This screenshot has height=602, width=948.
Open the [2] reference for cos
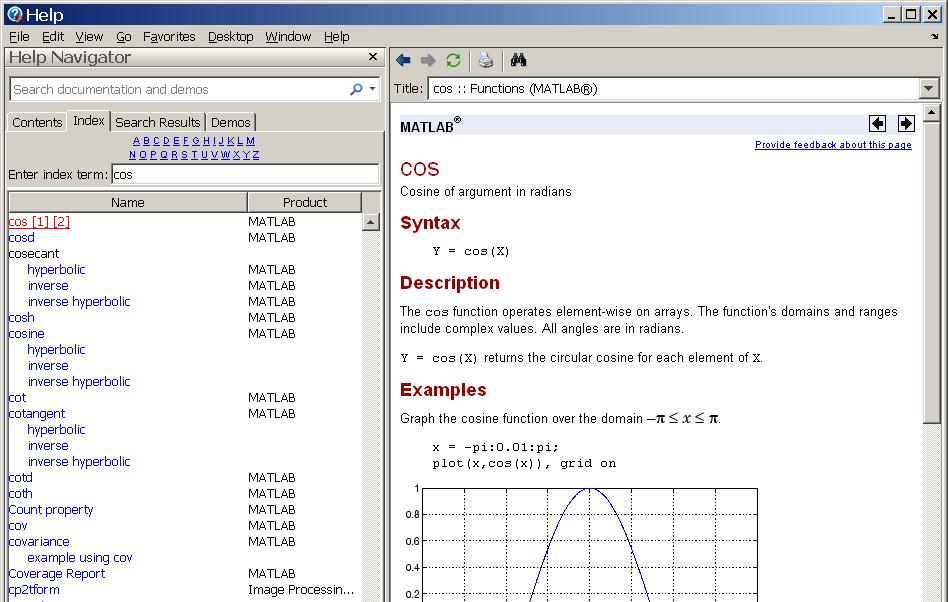click(62, 222)
